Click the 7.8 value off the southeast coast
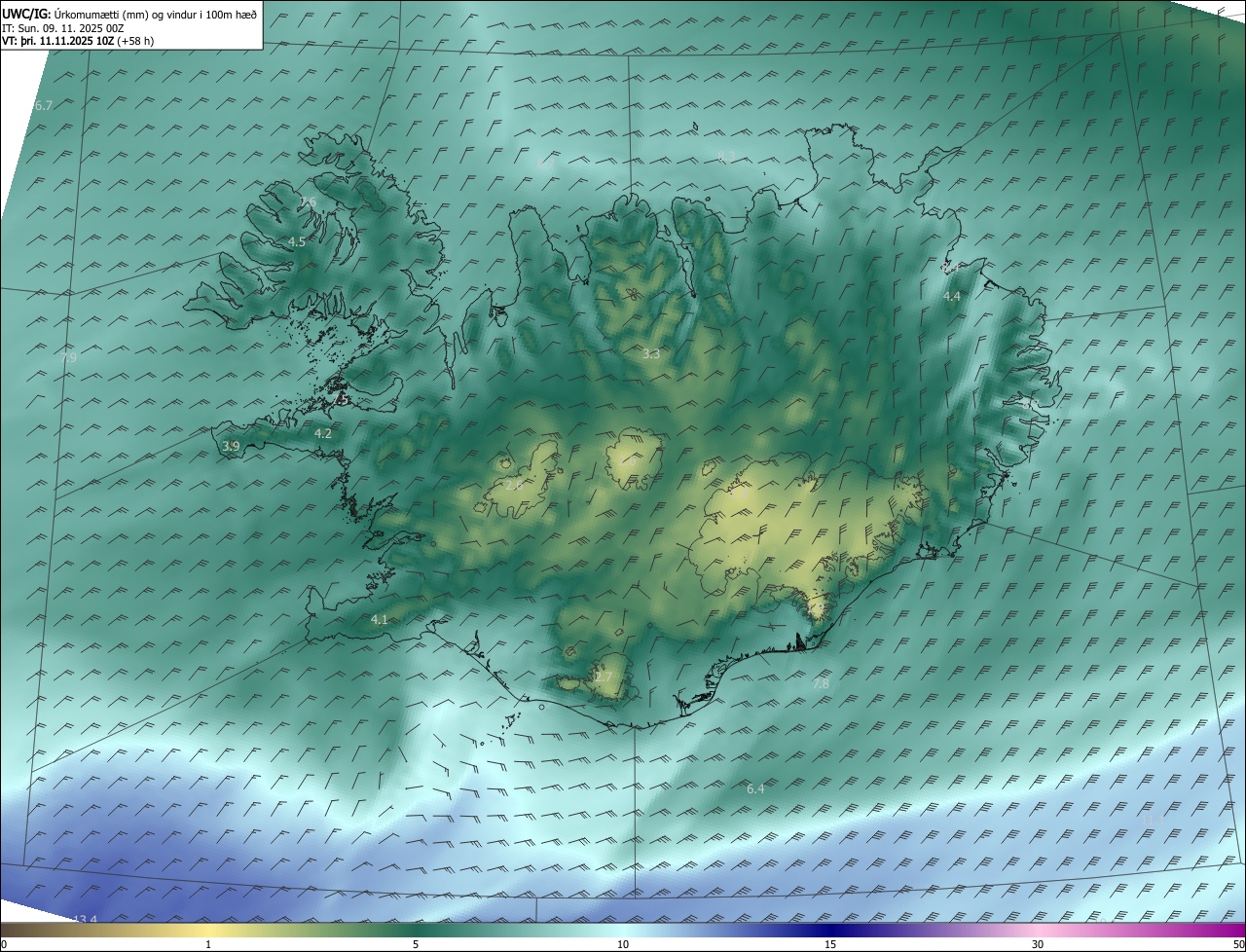Screen dimensions: 1246x952 (821, 684)
